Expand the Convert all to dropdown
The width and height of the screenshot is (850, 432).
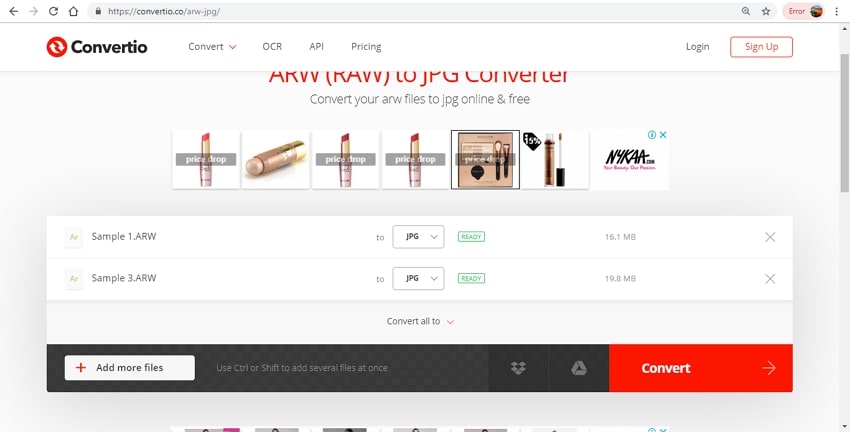pyautogui.click(x=420, y=321)
